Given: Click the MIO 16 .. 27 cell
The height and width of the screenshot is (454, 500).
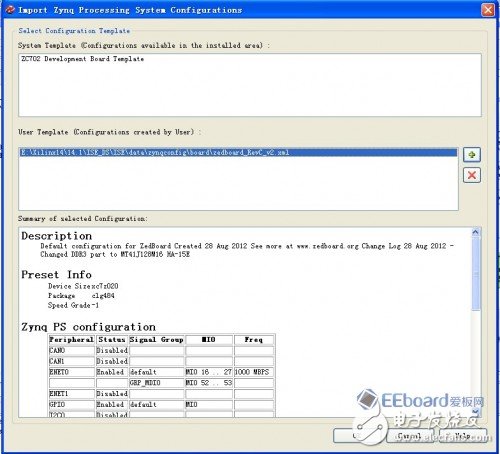Looking at the screenshot, I should point(209,372).
